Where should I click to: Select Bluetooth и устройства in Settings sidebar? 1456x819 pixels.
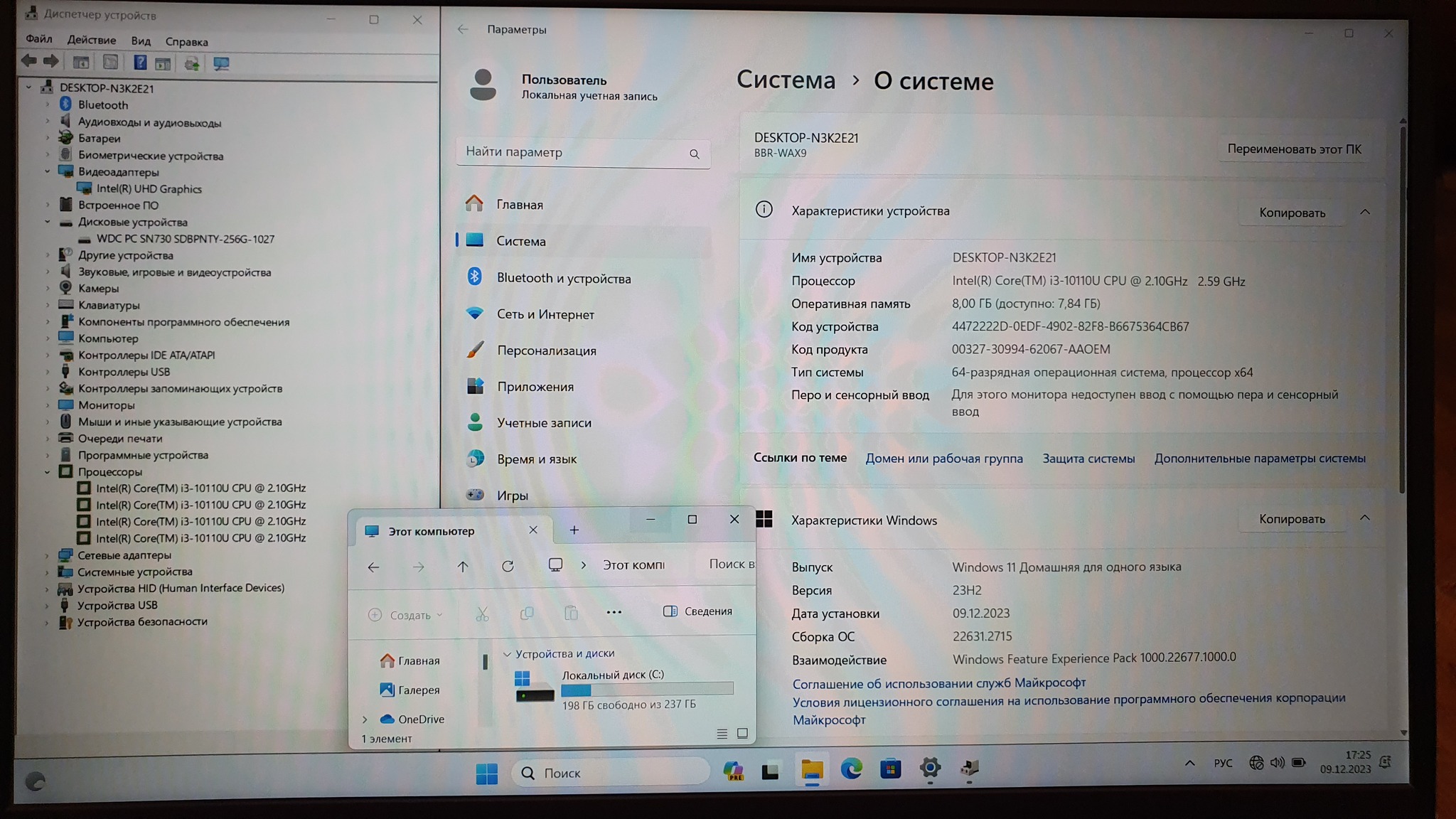click(563, 279)
